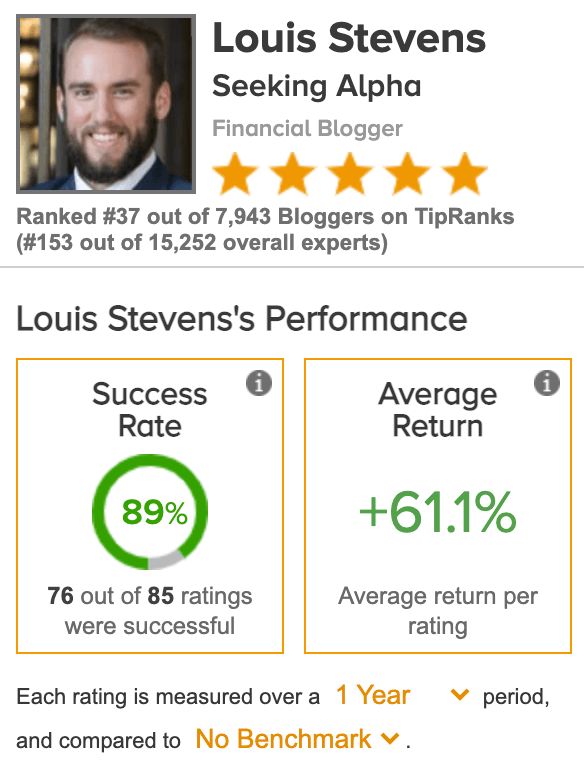Click the green success rate donut chart
584x762 pixels.
(x=150, y=512)
